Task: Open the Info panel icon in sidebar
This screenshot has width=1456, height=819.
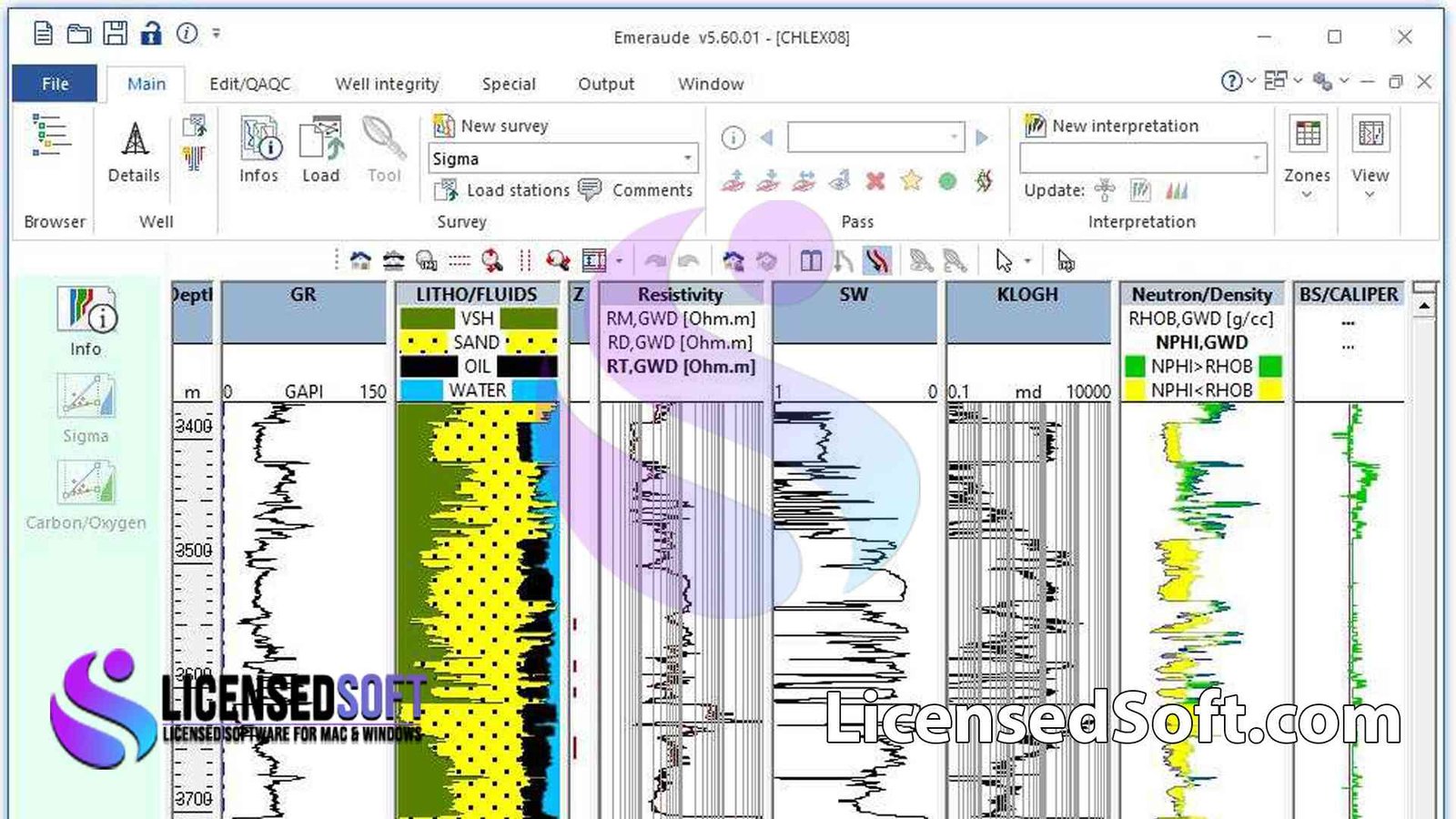Action: 87,309
